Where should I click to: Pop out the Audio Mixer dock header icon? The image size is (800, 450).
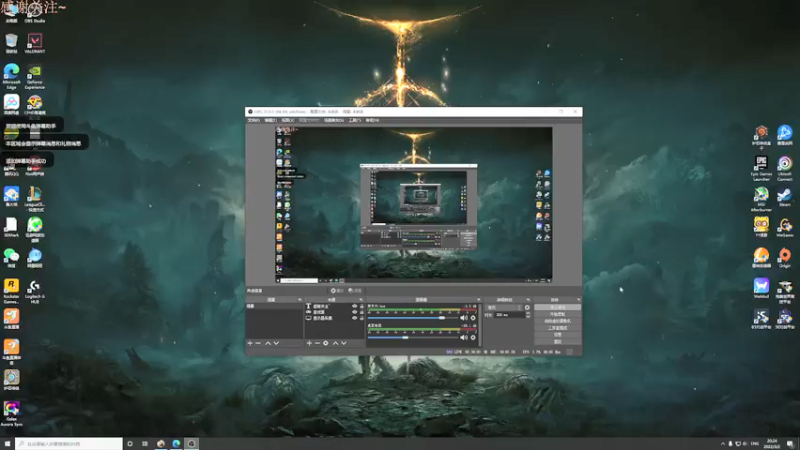point(479,299)
